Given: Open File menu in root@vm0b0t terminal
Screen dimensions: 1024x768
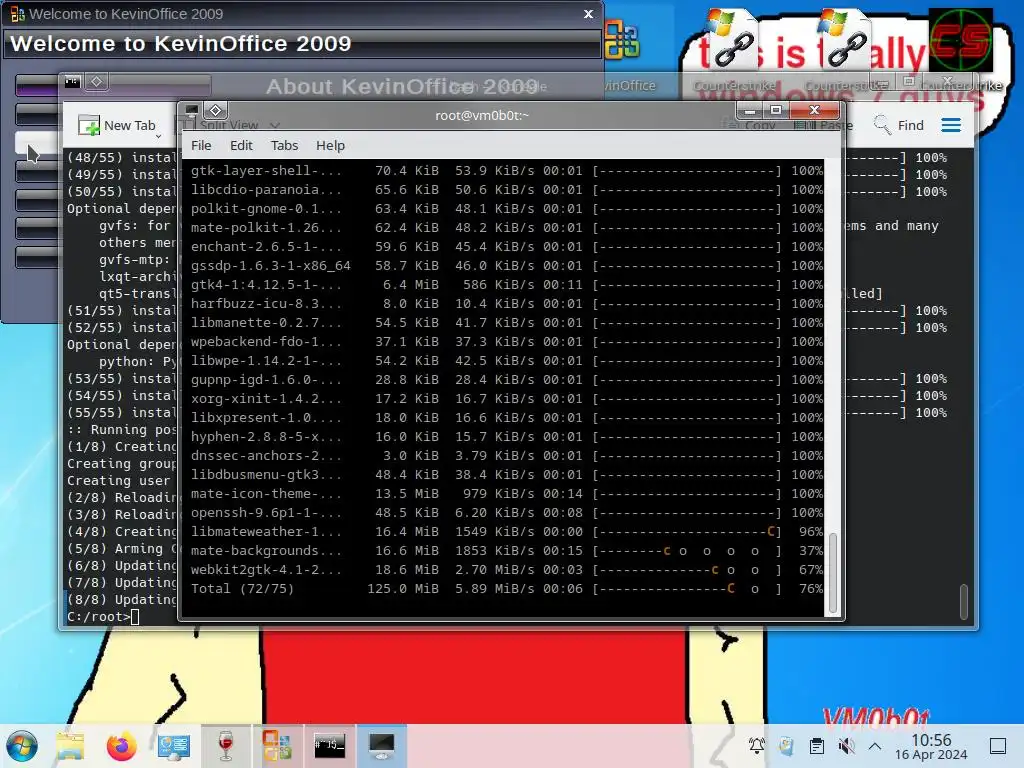Looking at the screenshot, I should coord(201,146).
